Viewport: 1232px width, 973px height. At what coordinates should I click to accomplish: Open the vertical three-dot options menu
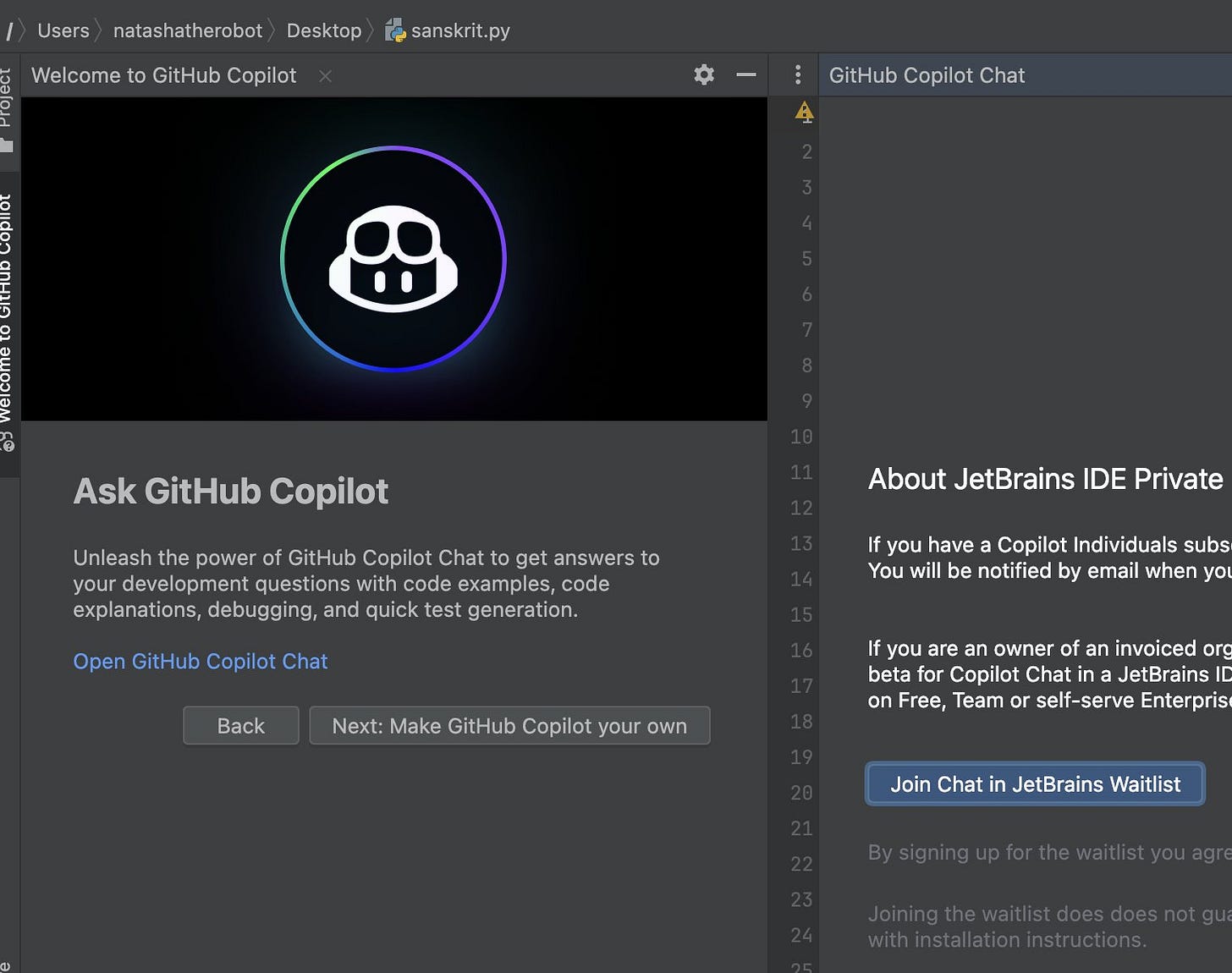point(797,74)
